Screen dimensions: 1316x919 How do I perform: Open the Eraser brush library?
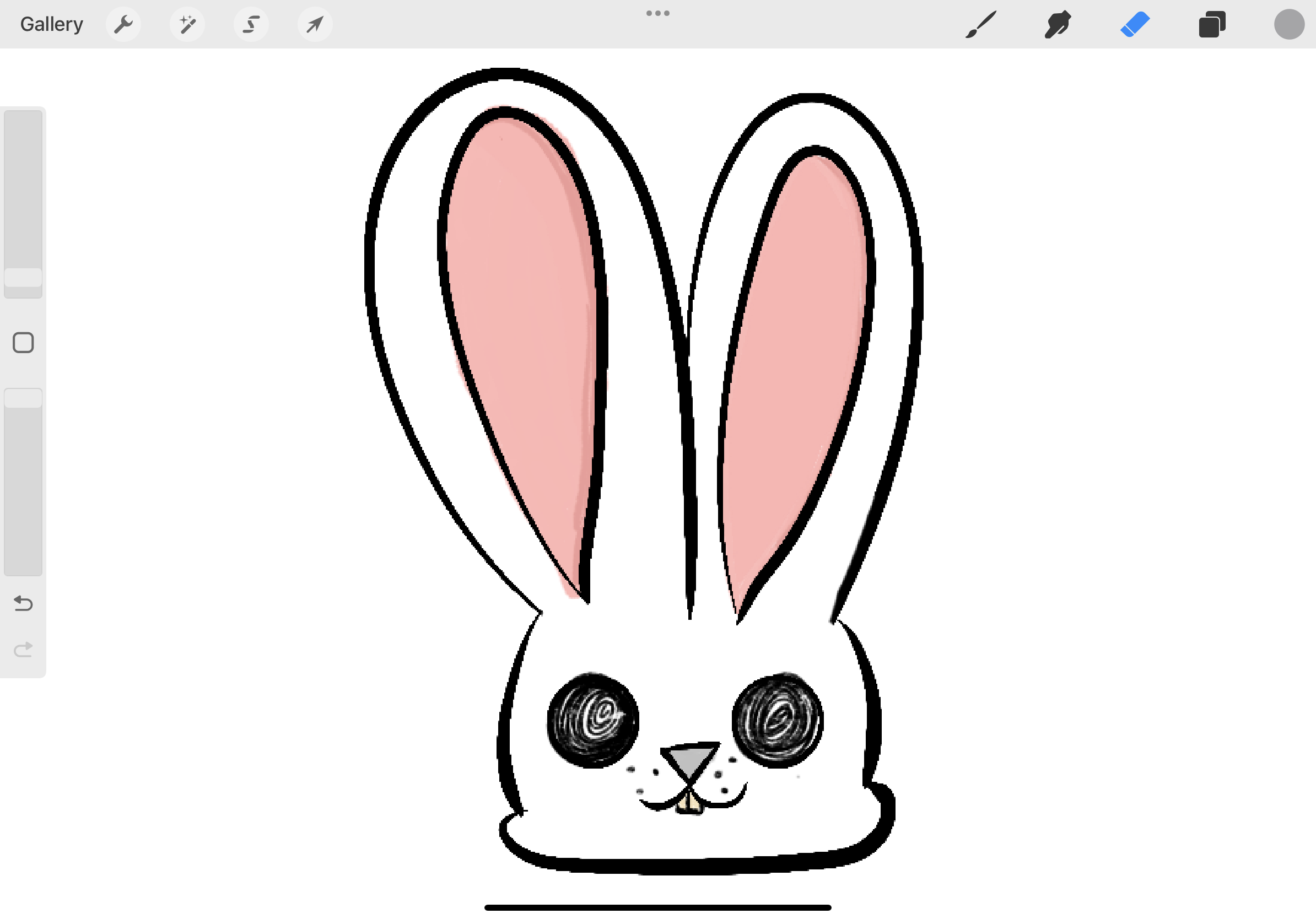point(1135,24)
